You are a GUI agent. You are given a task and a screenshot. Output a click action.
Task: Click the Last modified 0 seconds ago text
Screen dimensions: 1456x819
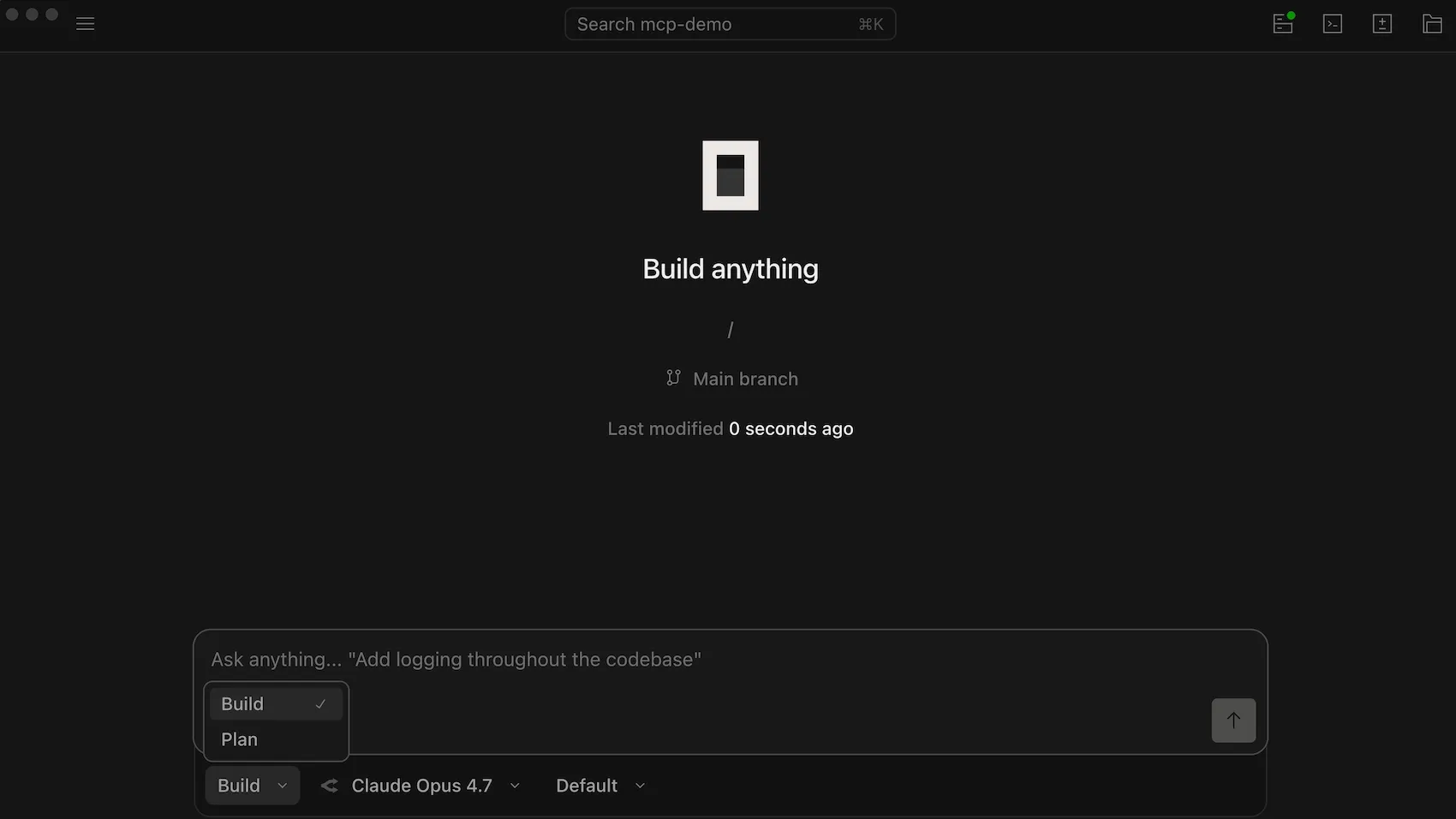click(731, 428)
